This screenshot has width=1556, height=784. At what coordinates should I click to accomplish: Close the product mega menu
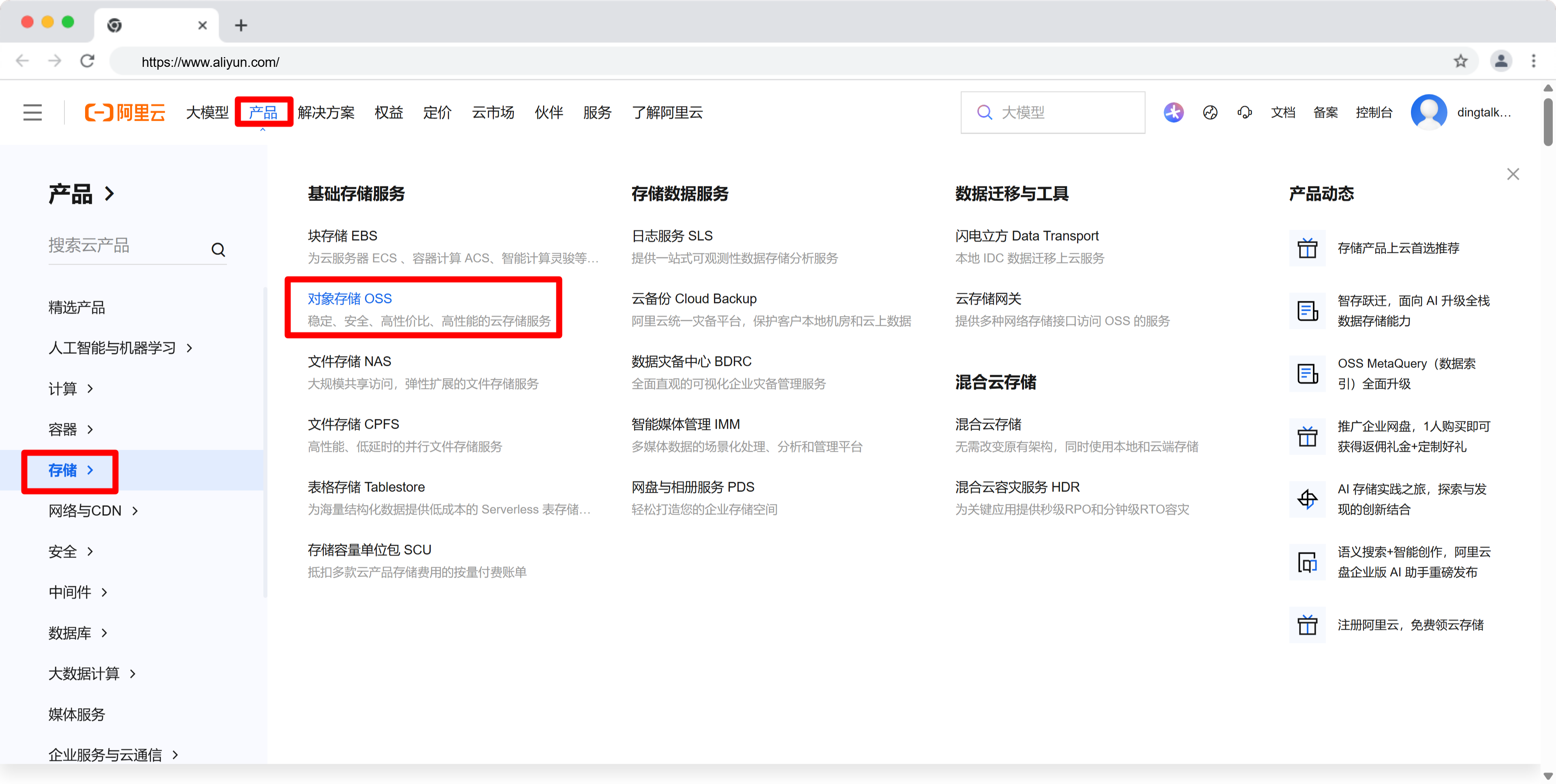click(1513, 174)
